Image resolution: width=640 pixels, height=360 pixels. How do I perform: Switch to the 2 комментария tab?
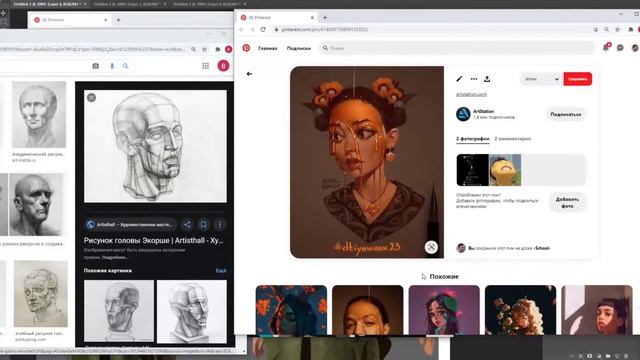click(513, 139)
